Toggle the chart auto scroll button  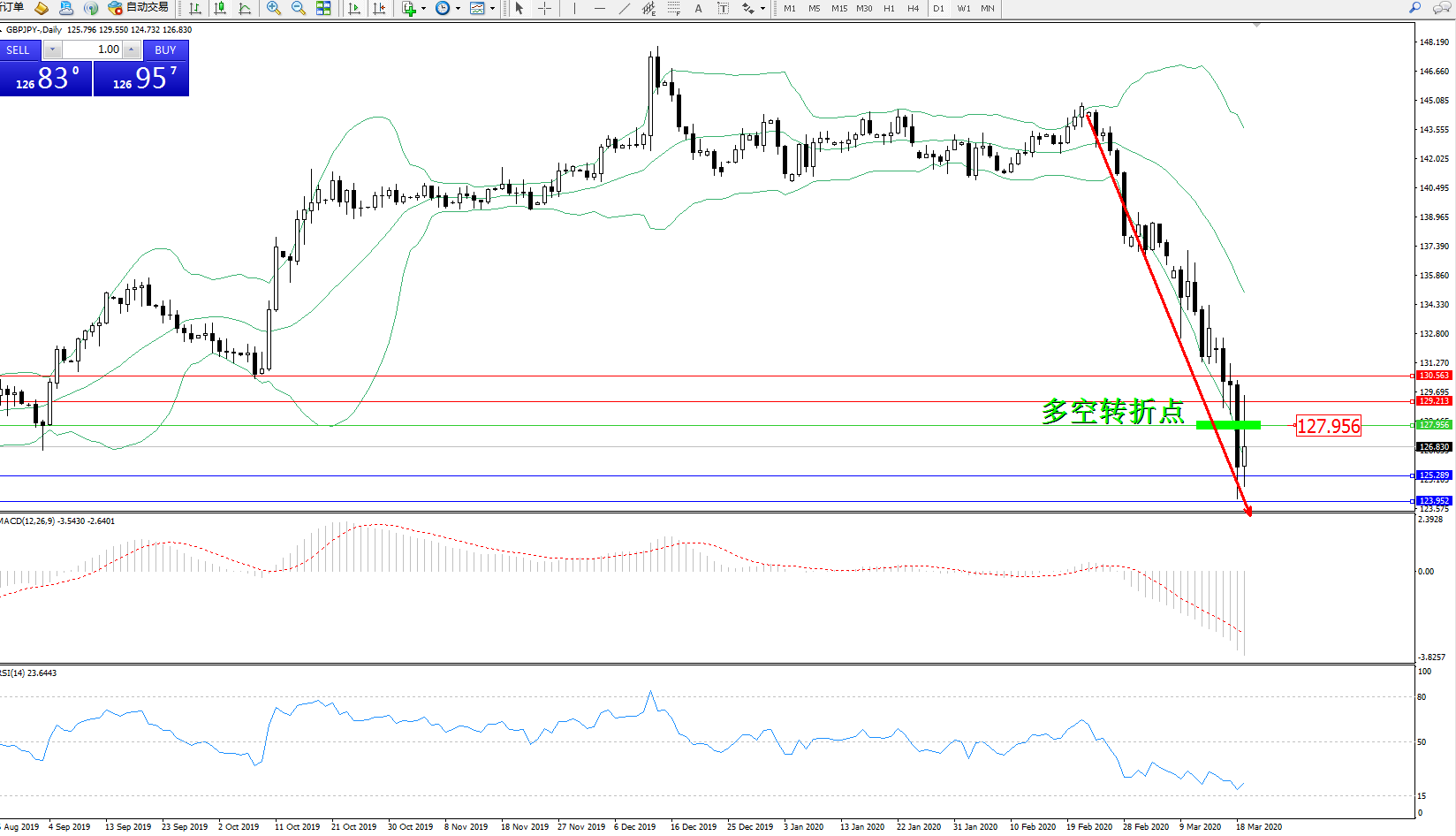point(354,8)
